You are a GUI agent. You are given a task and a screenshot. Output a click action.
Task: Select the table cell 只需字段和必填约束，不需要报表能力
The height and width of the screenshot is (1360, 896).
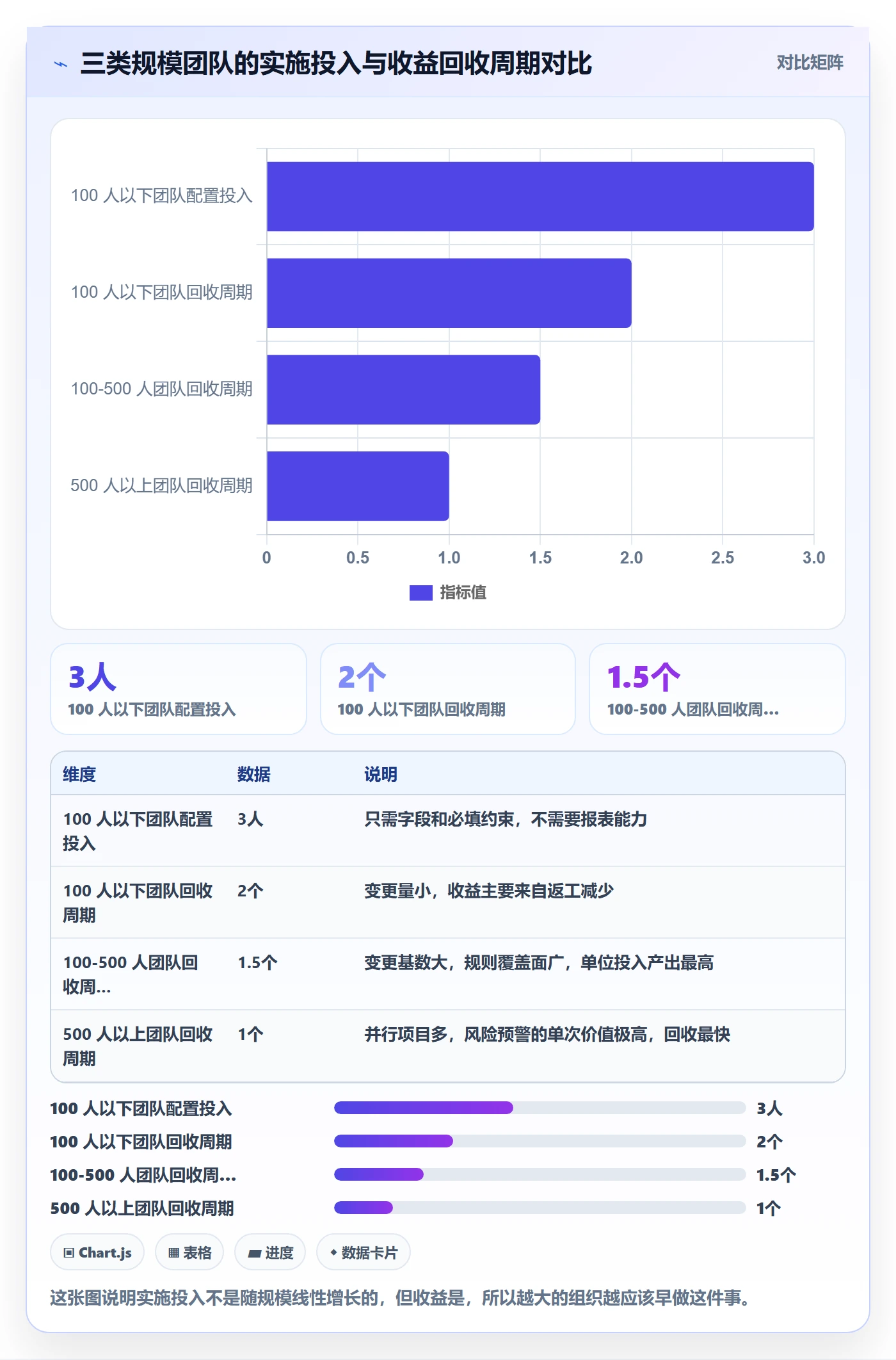point(506,819)
